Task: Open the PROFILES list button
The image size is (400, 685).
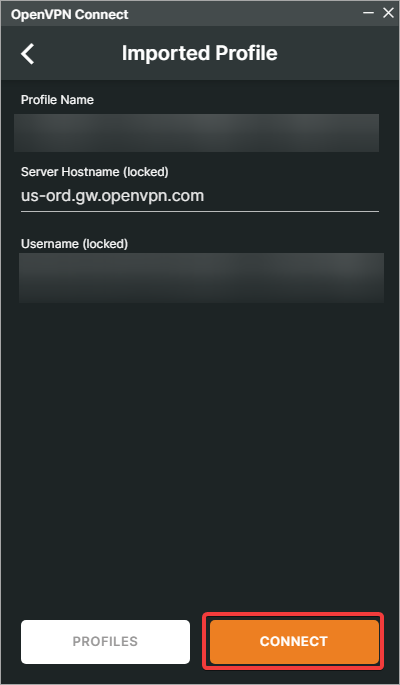Action: (105, 641)
